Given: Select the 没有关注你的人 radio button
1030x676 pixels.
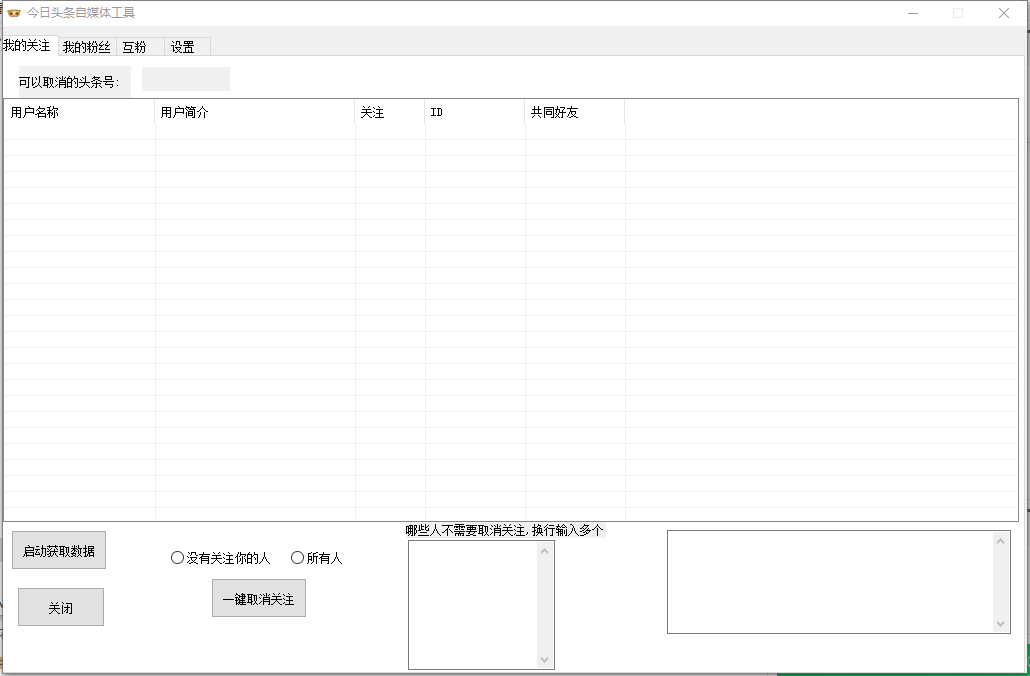Looking at the screenshot, I should tap(178, 558).
